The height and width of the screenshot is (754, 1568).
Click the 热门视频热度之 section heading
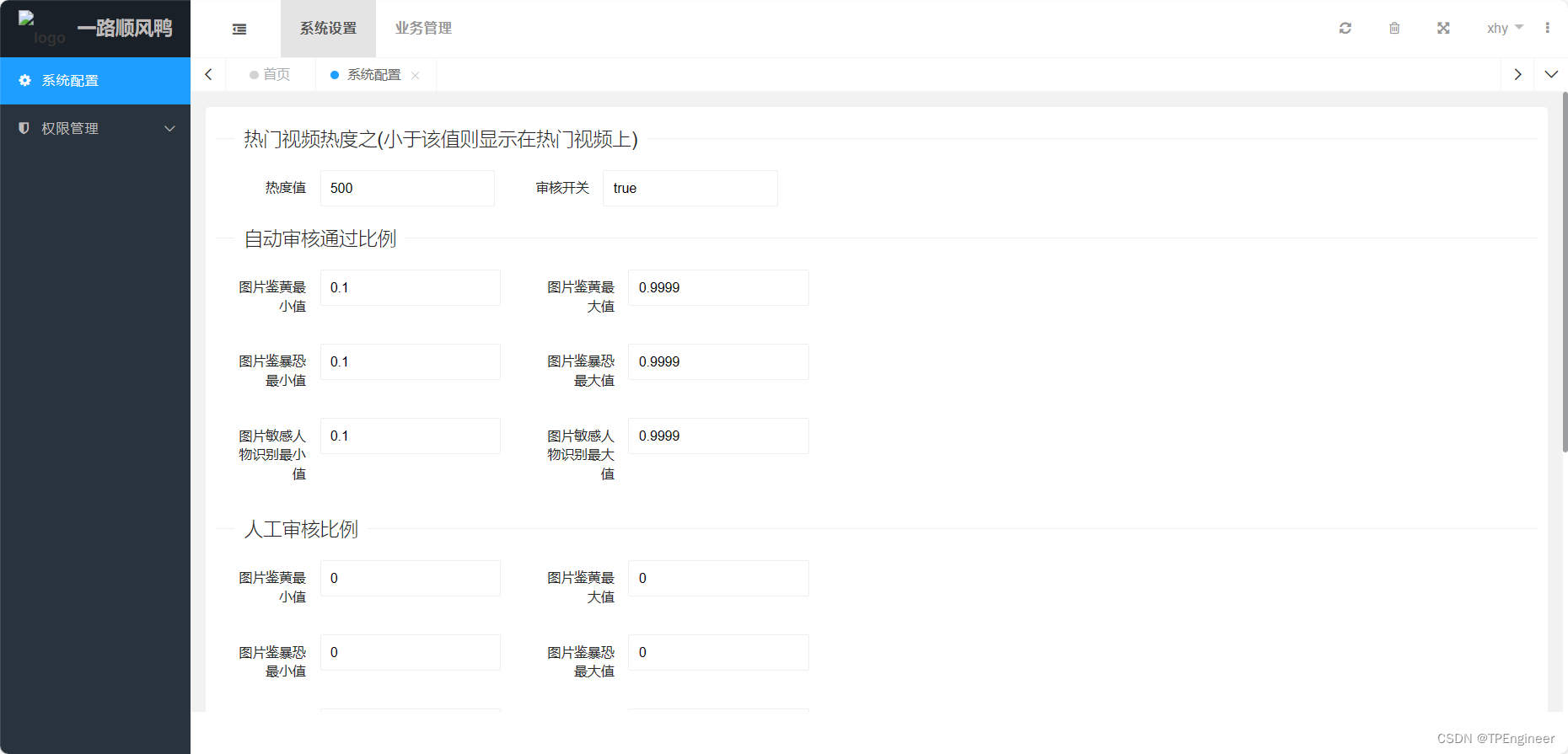coord(441,139)
